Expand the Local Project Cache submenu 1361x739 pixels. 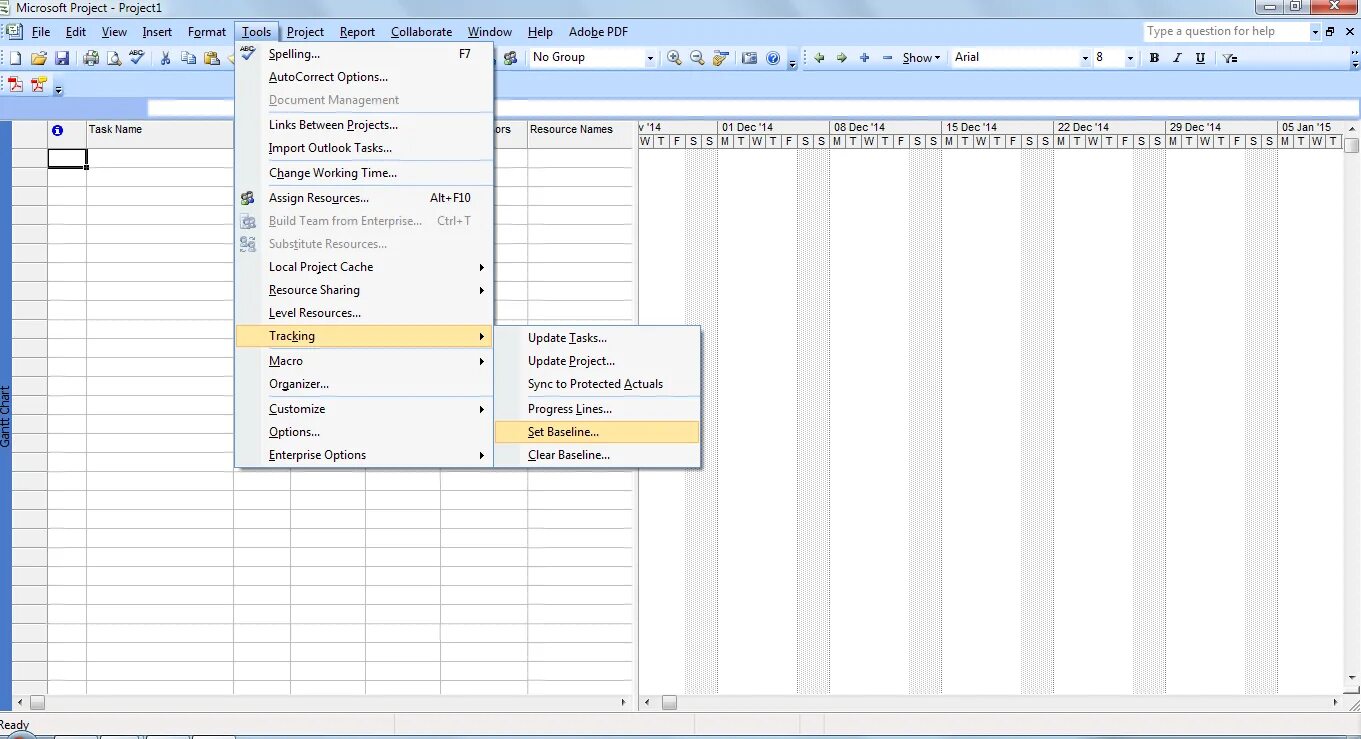tap(365, 267)
